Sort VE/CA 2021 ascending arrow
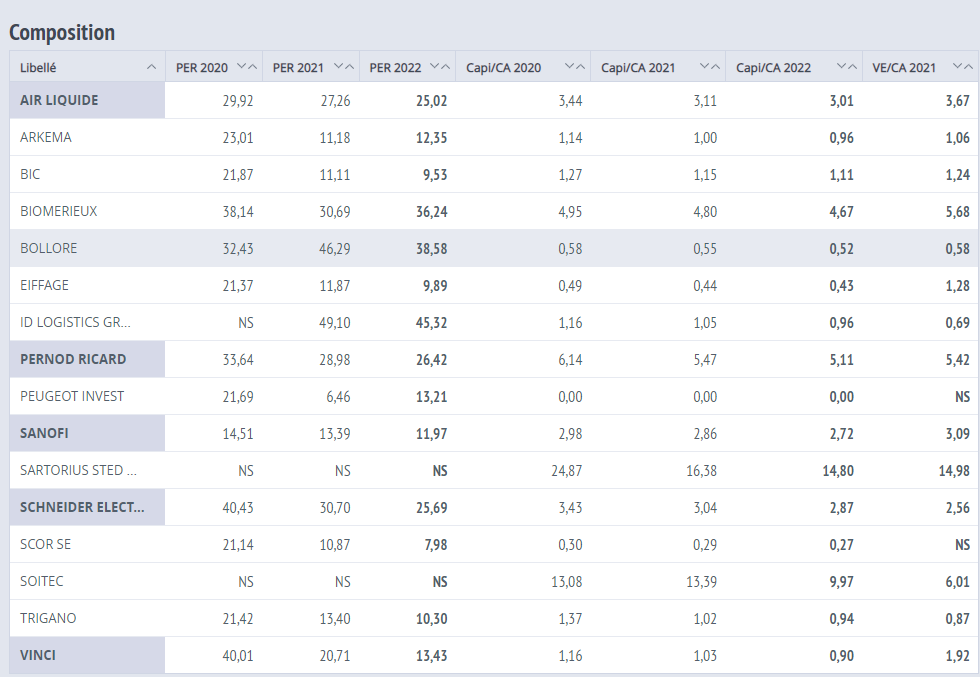This screenshot has height=677, width=980. (968, 67)
